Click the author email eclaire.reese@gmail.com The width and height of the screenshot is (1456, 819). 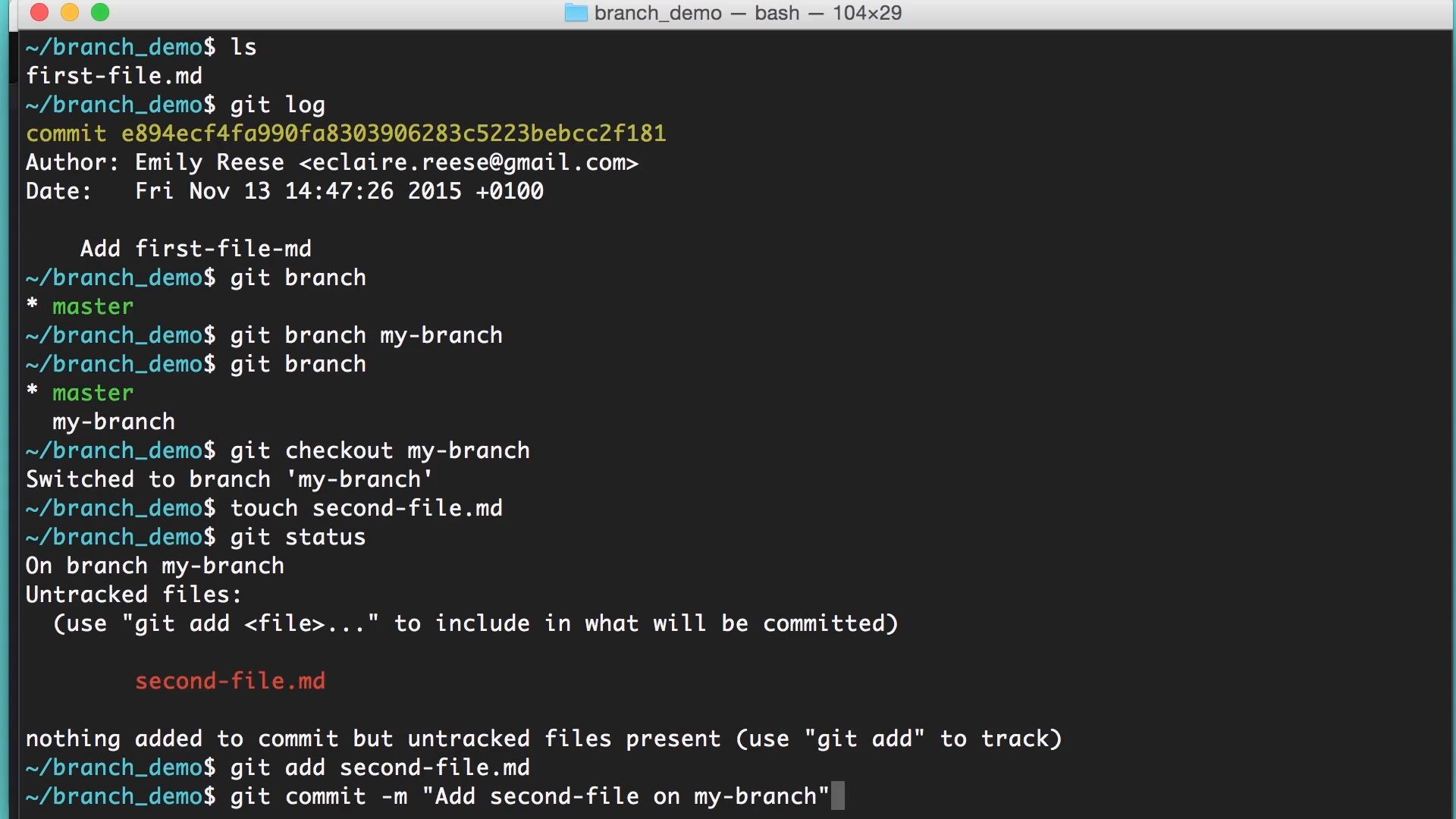point(469,162)
